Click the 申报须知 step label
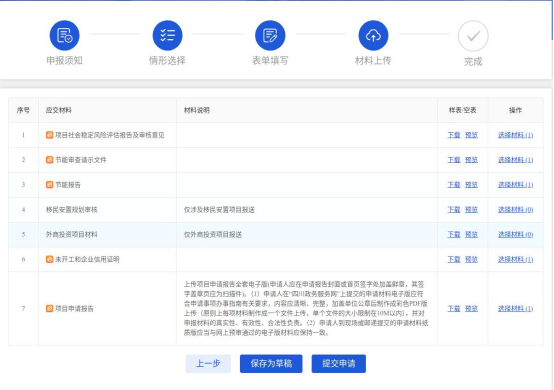This screenshot has height=390, width=554. (64, 60)
